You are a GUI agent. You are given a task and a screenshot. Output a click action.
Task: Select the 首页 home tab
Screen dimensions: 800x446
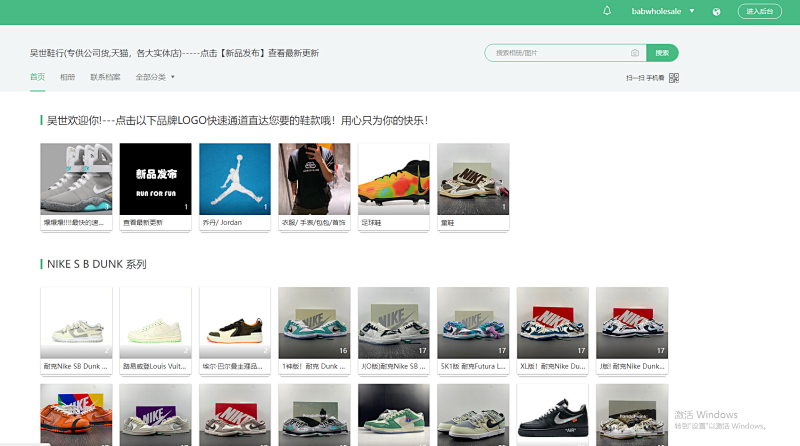[37, 77]
